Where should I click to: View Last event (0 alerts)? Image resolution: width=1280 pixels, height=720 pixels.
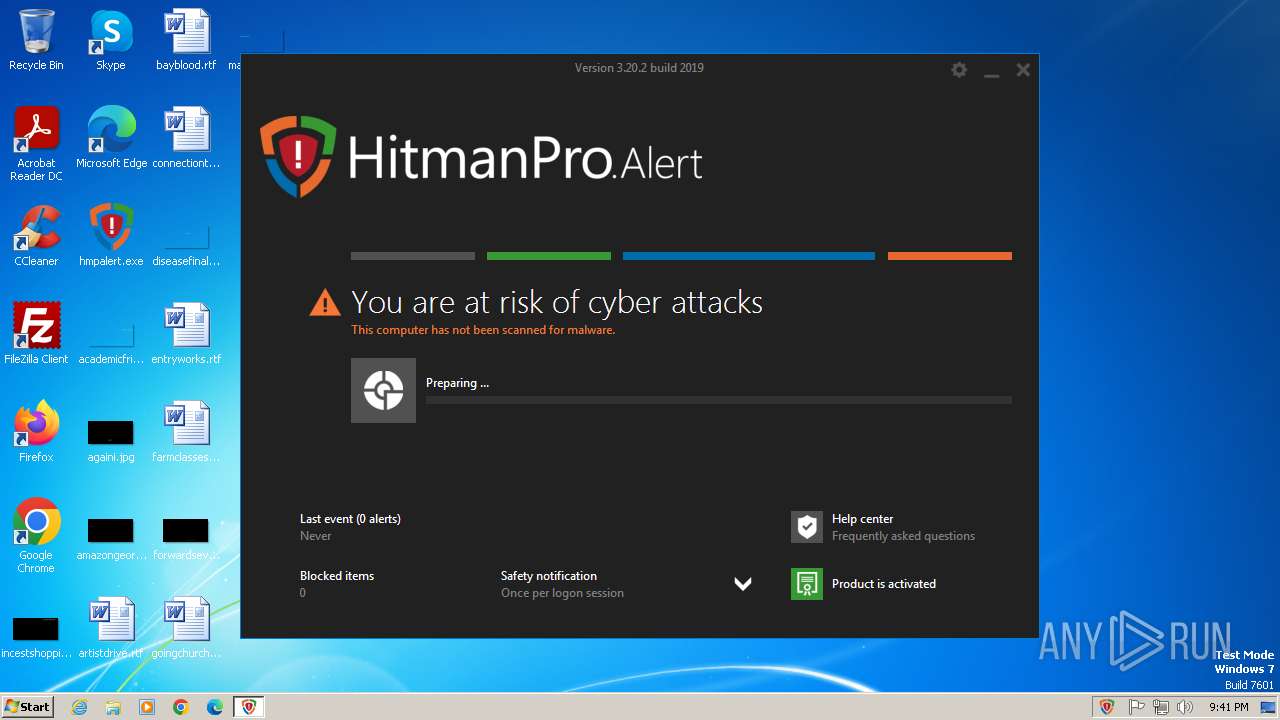(x=350, y=519)
